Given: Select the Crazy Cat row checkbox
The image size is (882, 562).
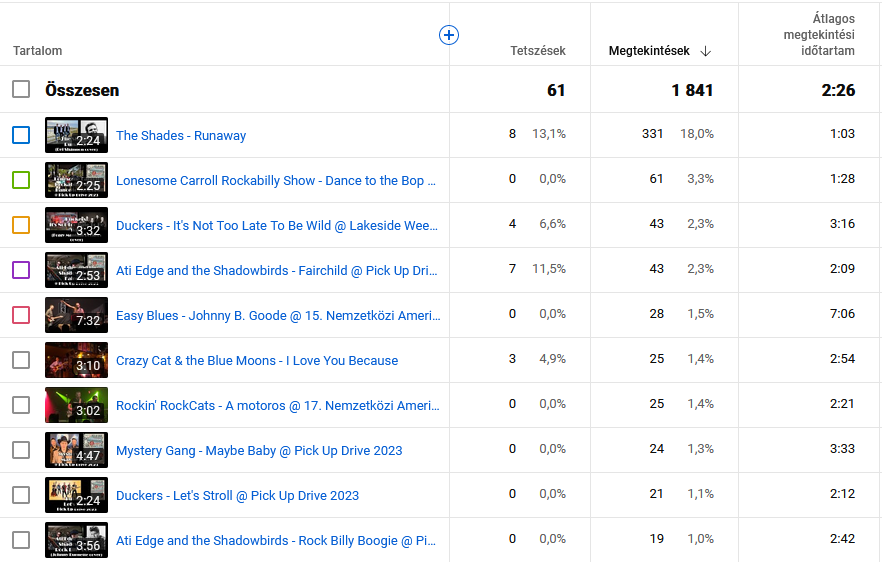Looking at the screenshot, I should pos(21,360).
